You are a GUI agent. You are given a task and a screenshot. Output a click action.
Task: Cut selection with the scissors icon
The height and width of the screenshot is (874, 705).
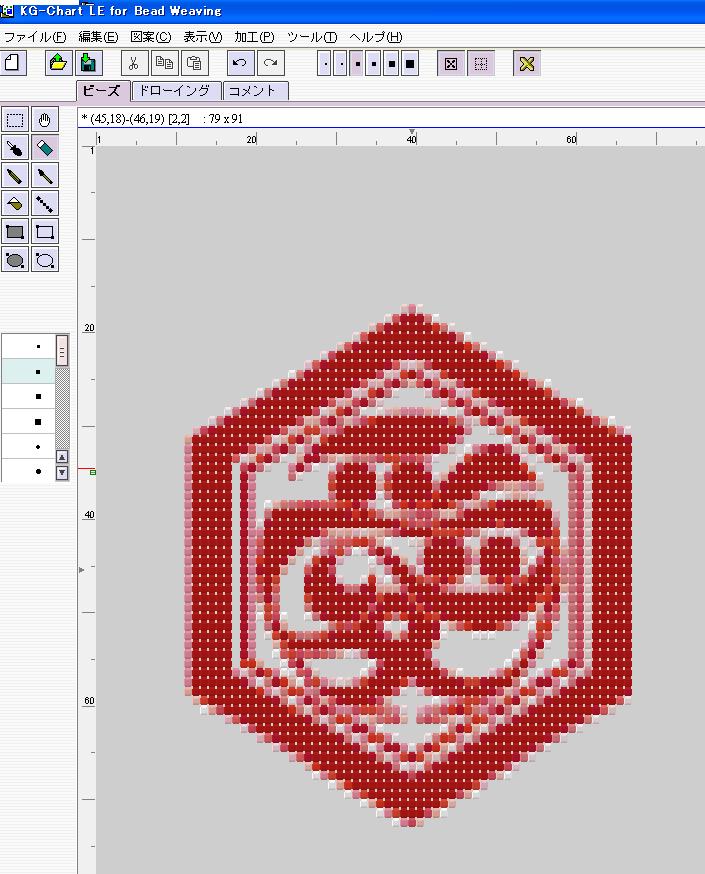(134, 63)
